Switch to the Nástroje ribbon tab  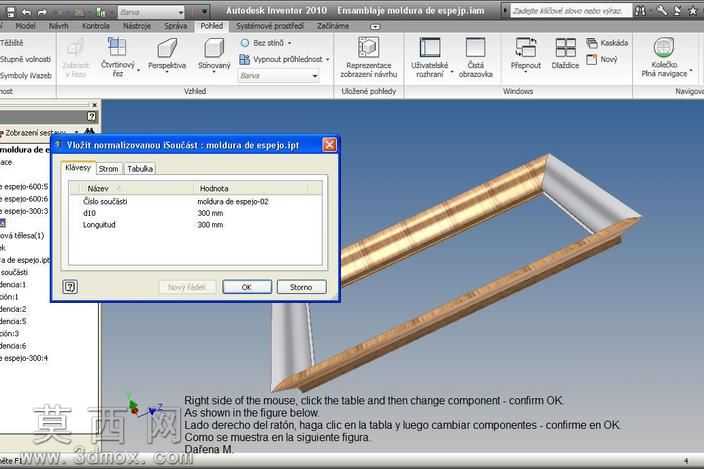(137, 26)
